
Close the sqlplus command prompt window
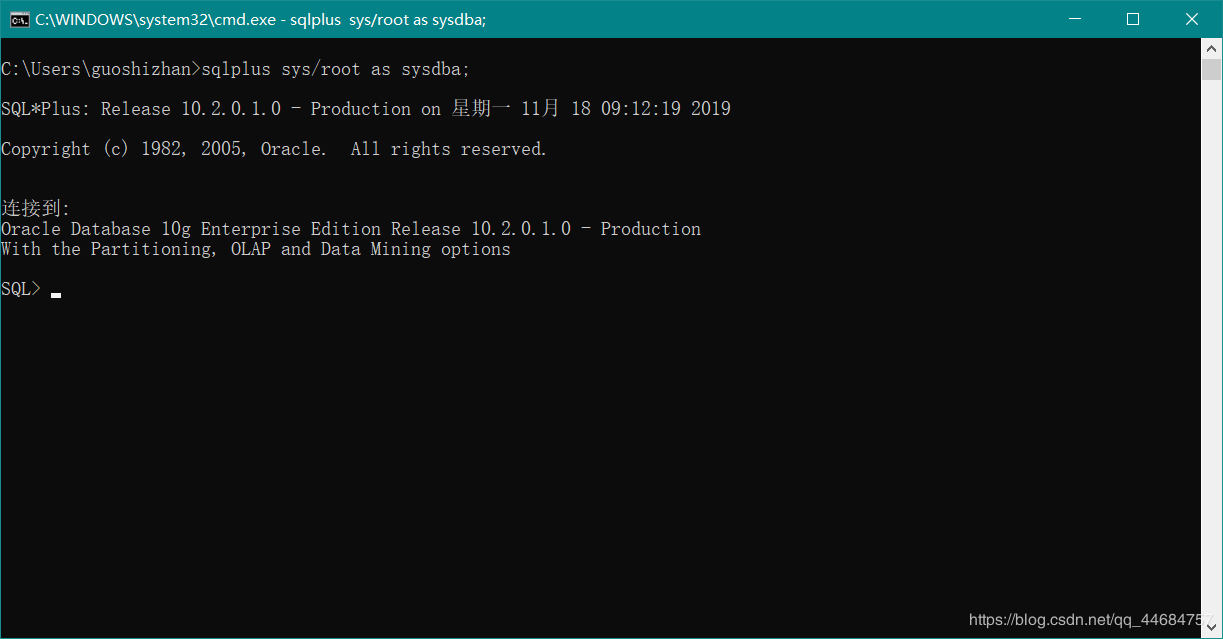point(1191,19)
